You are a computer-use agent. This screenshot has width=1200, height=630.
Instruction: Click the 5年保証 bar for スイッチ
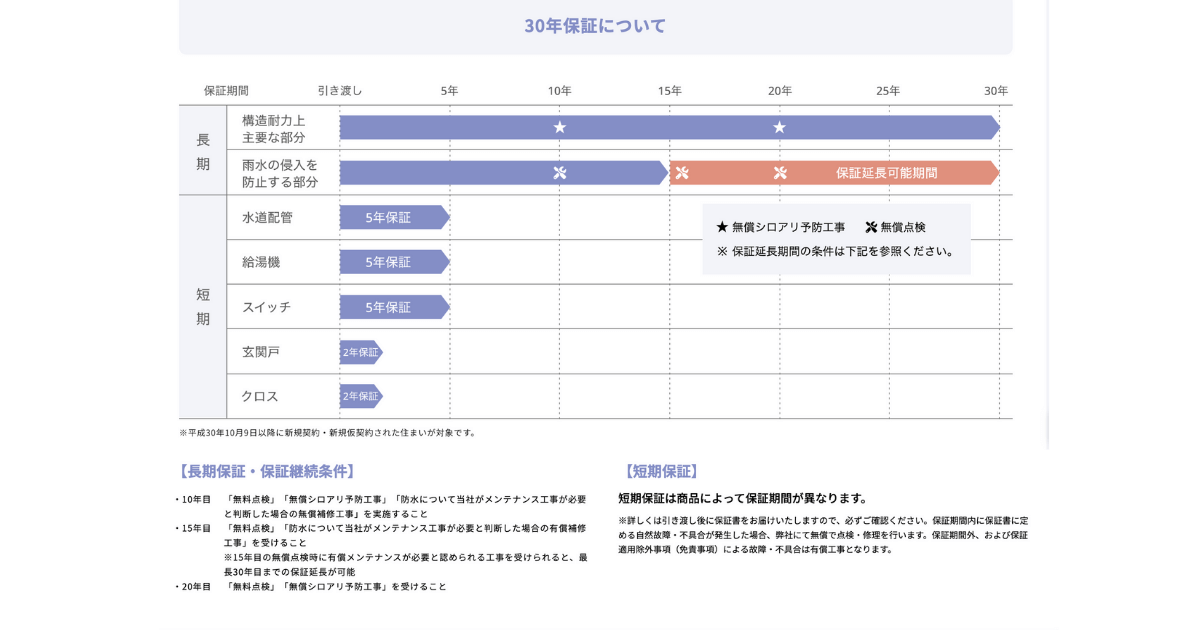(x=394, y=307)
